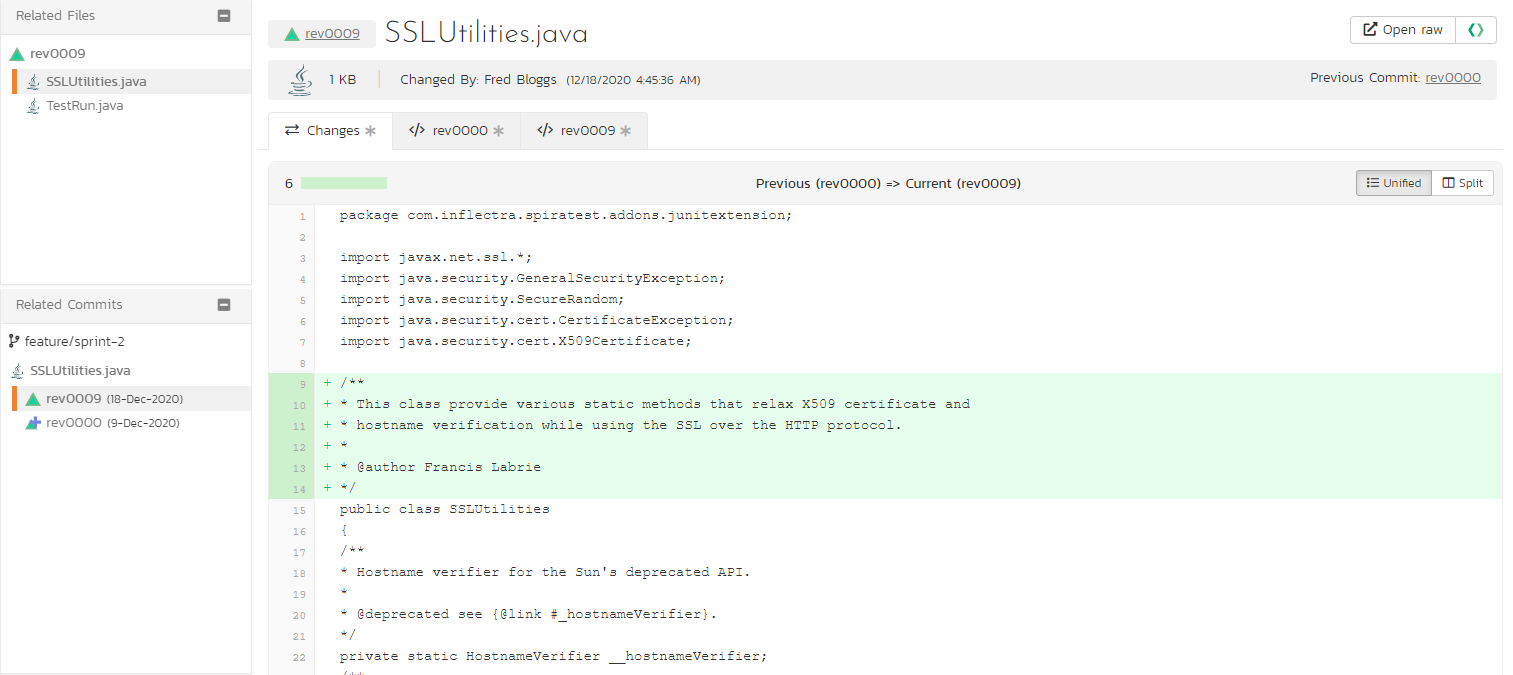Click asterisk icon on rev0000 tab

click(x=499, y=131)
